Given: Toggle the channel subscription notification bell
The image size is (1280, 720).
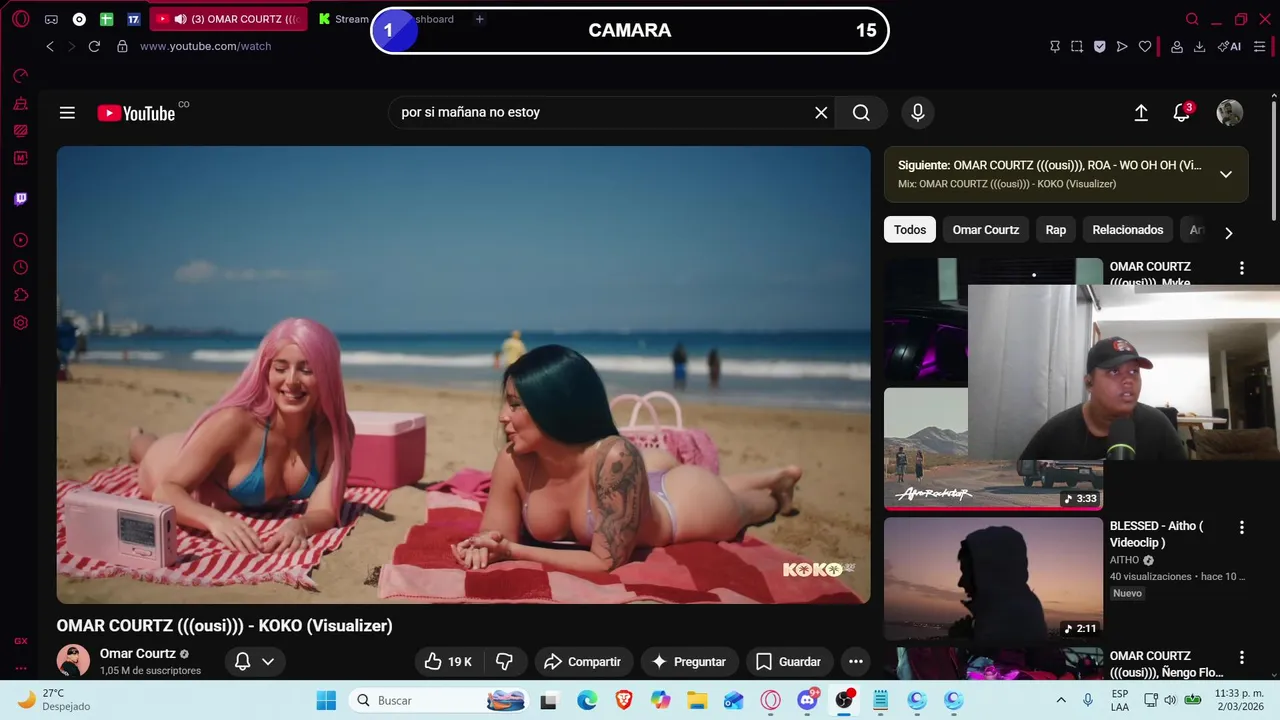Looking at the screenshot, I should 254,662.
